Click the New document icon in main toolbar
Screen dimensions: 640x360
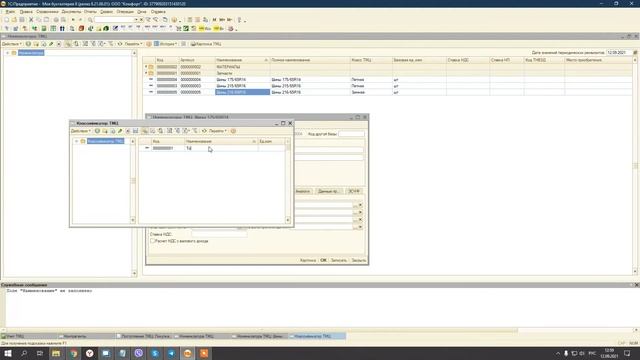[x=6, y=20]
